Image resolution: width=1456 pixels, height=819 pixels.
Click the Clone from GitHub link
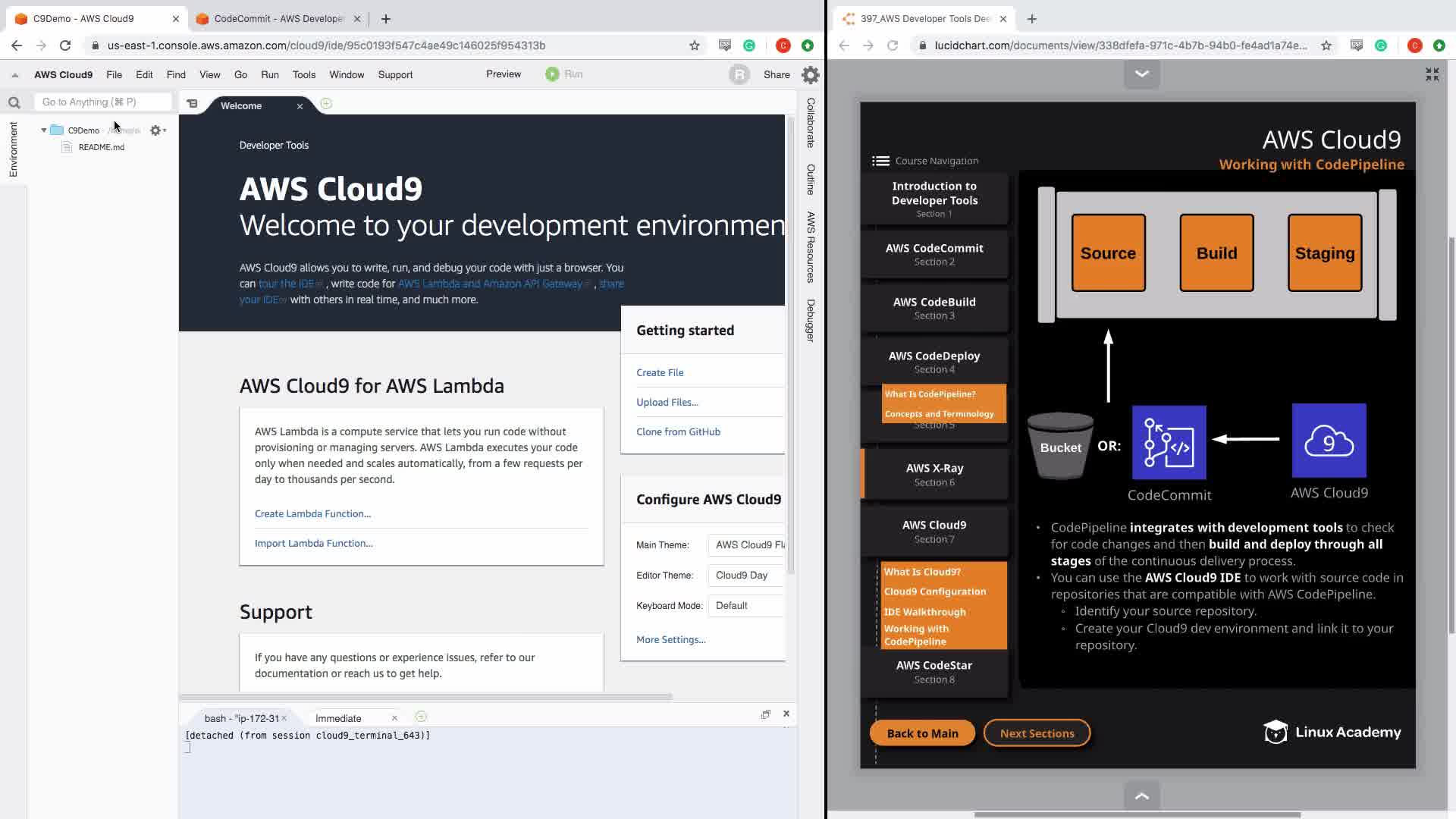coord(678,431)
